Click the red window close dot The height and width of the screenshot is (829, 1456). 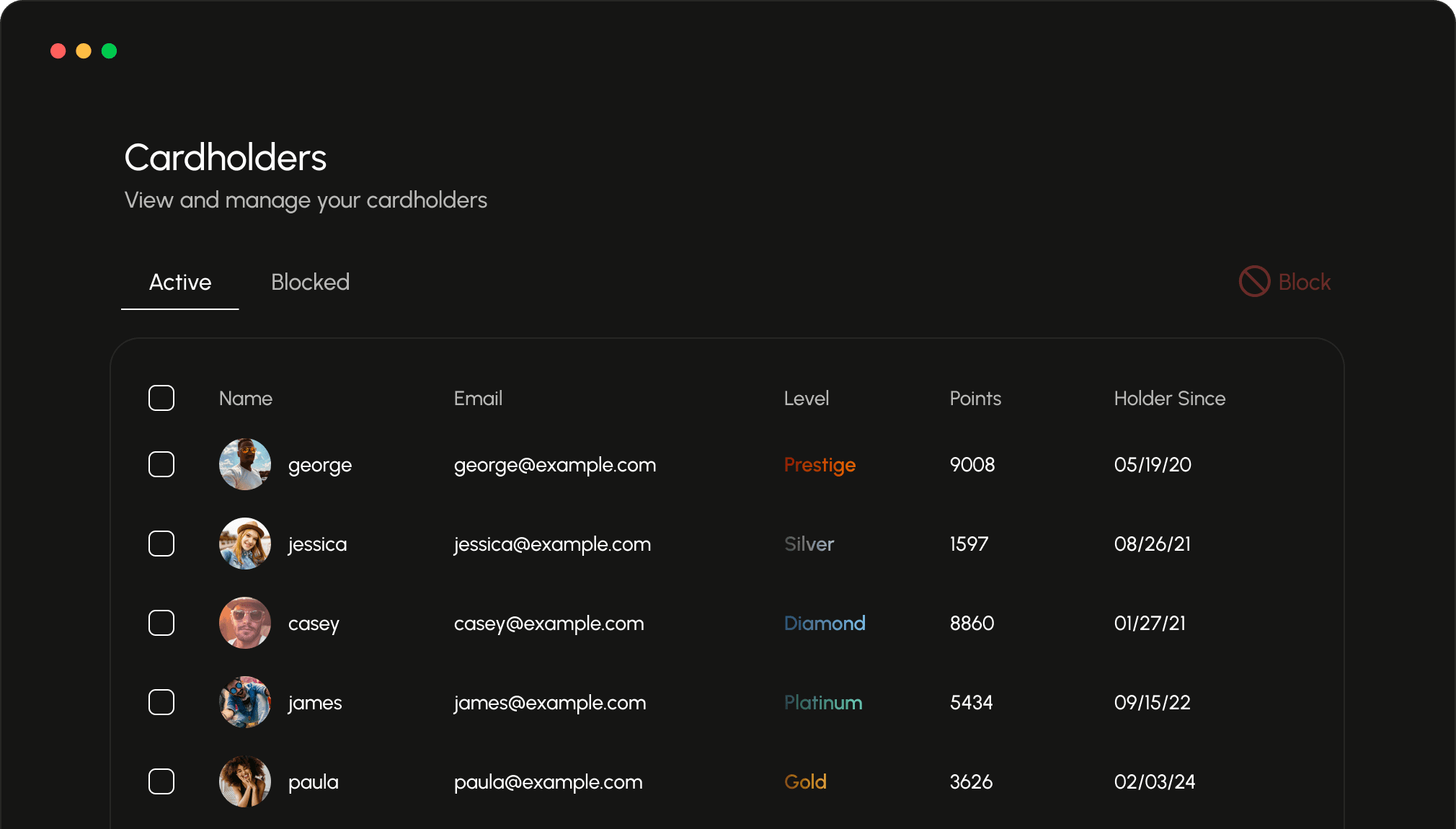tap(58, 50)
